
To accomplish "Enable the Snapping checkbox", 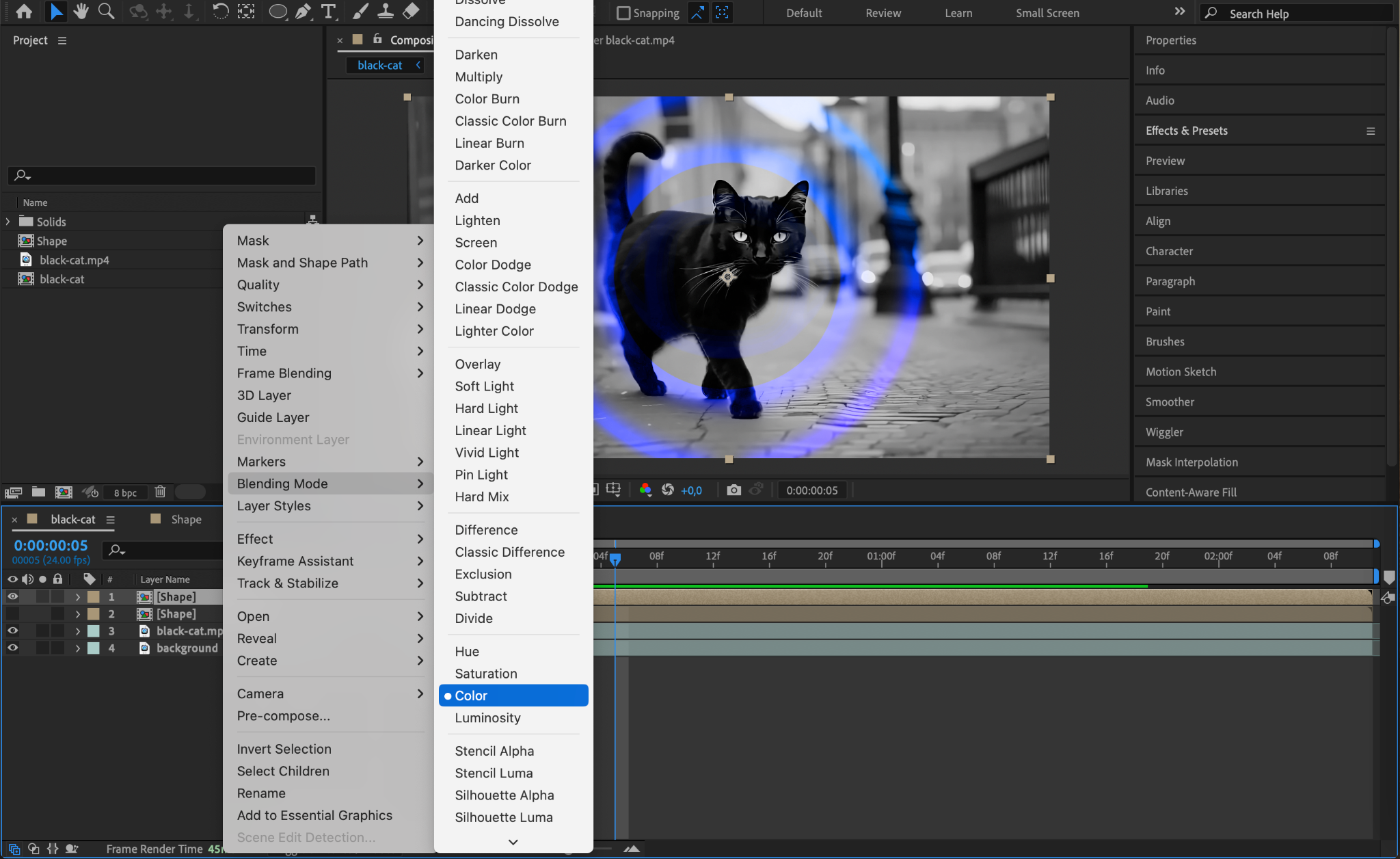I will (623, 13).
